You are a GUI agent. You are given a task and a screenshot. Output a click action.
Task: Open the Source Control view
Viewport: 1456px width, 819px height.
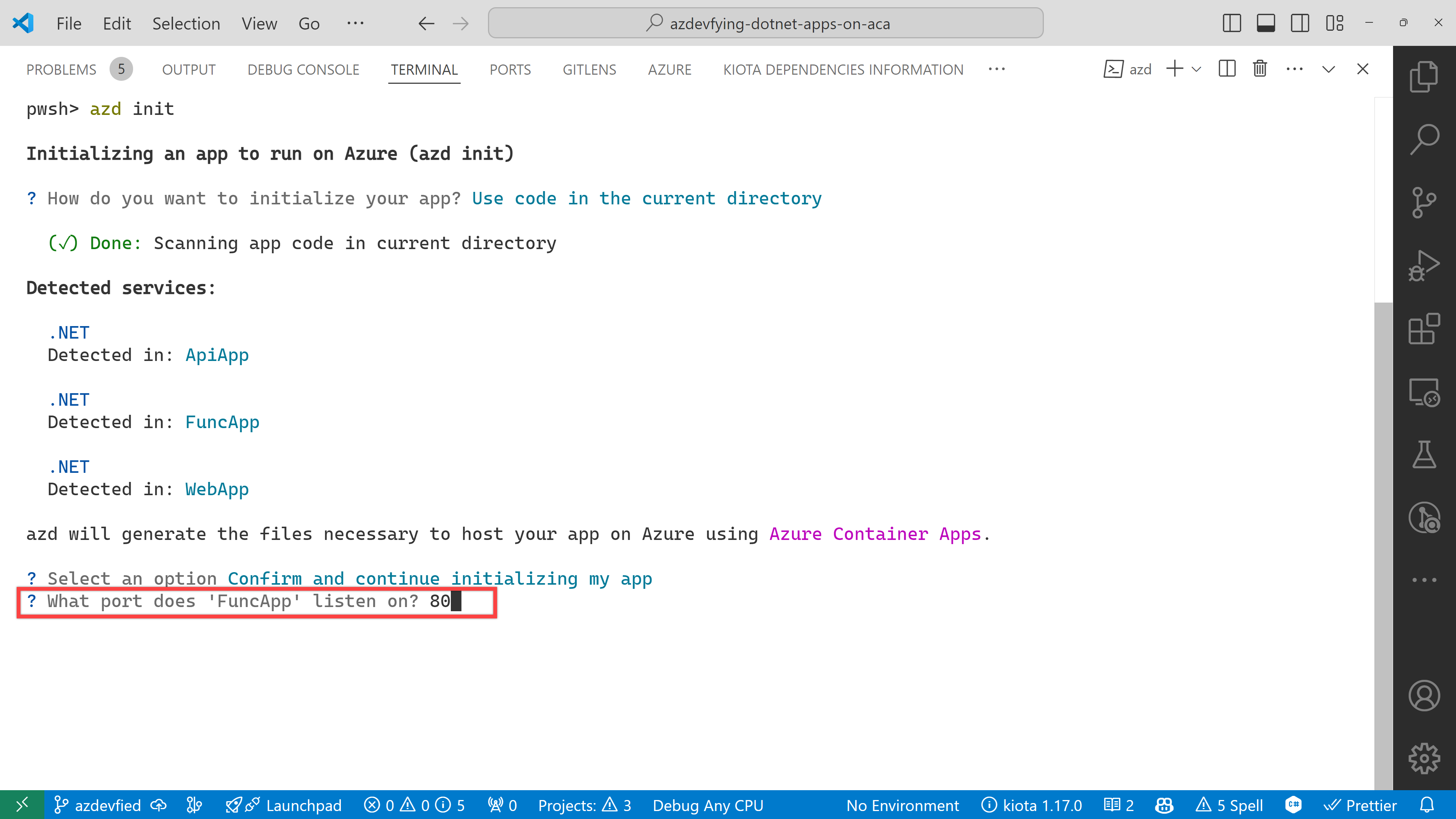pyautogui.click(x=1424, y=202)
